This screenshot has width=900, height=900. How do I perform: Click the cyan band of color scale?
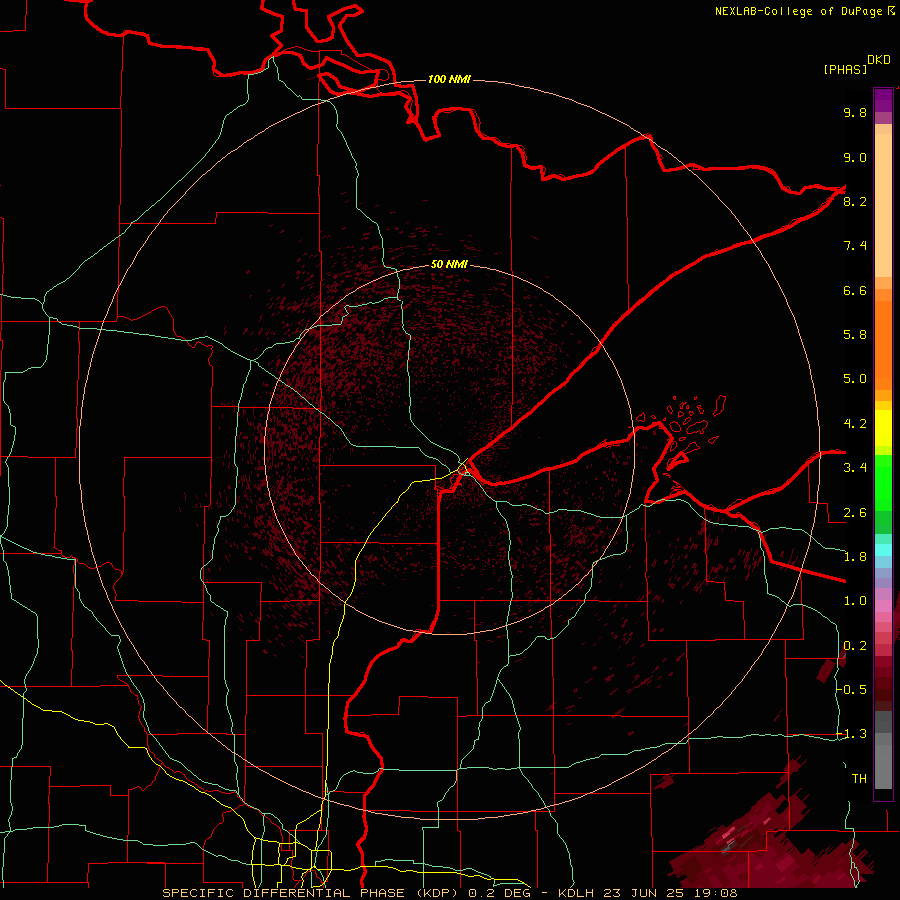883,550
